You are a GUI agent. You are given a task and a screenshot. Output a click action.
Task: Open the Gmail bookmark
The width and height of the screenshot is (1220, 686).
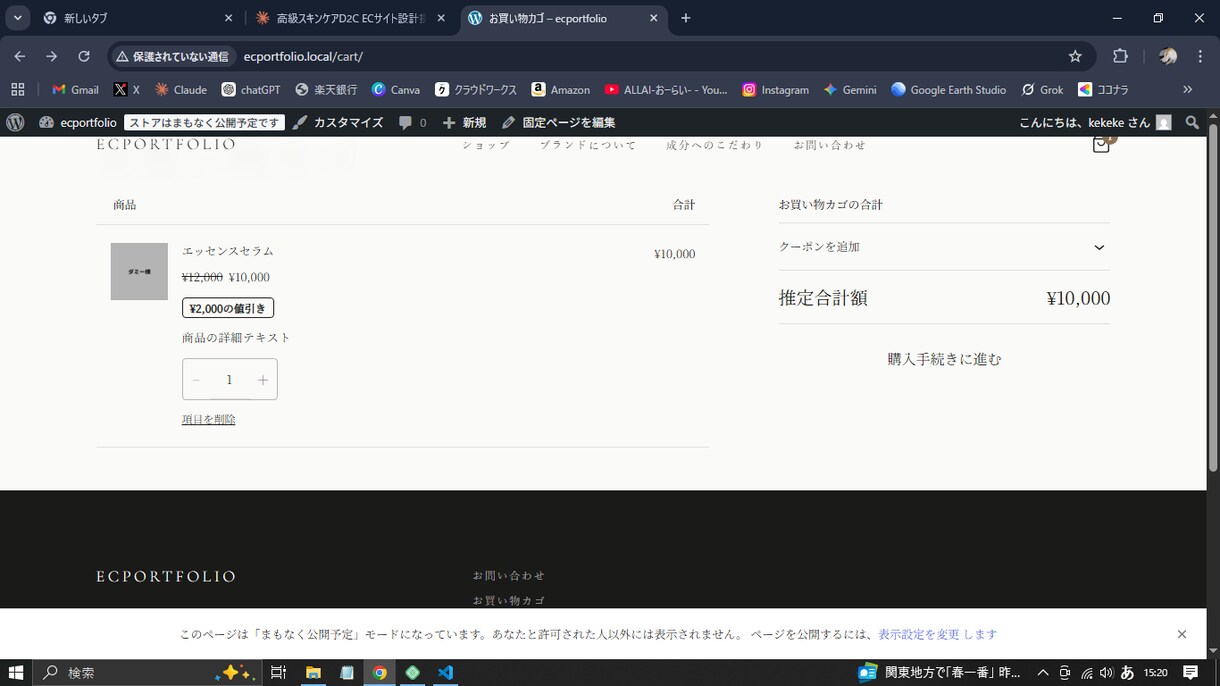pos(75,89)
